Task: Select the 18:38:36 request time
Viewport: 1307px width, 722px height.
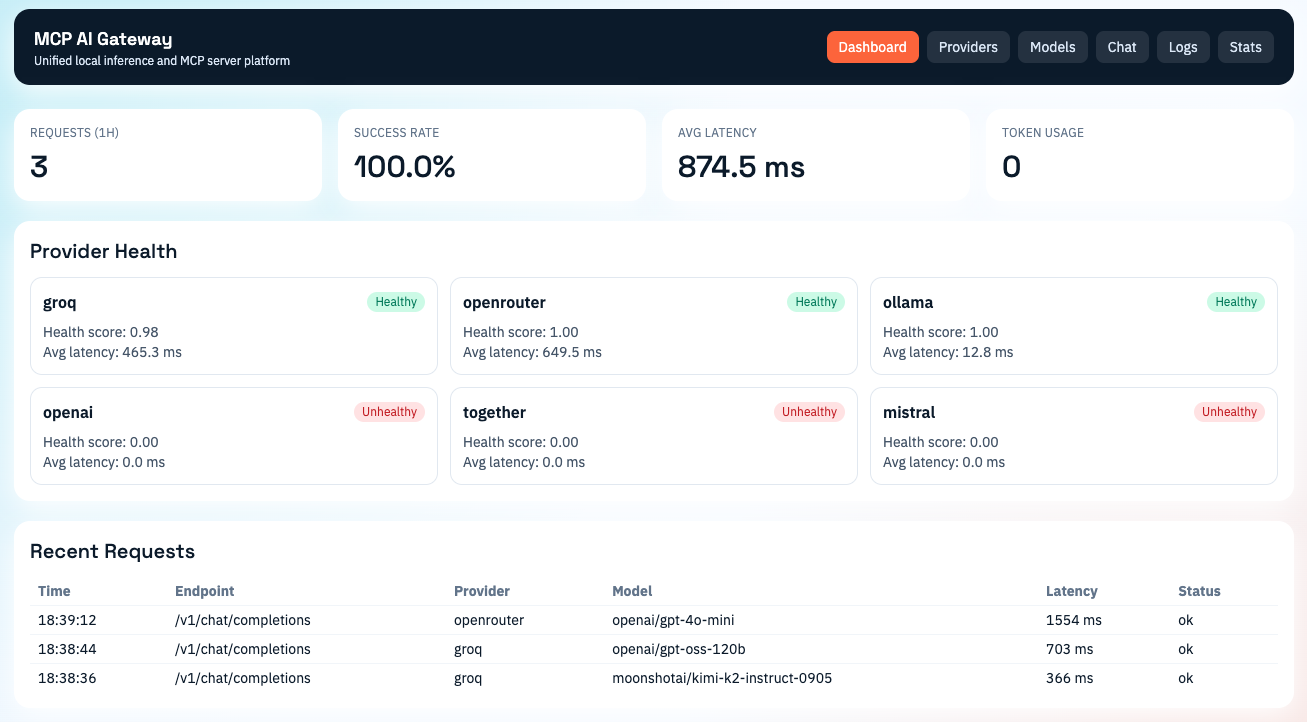Action: point(67,678)
